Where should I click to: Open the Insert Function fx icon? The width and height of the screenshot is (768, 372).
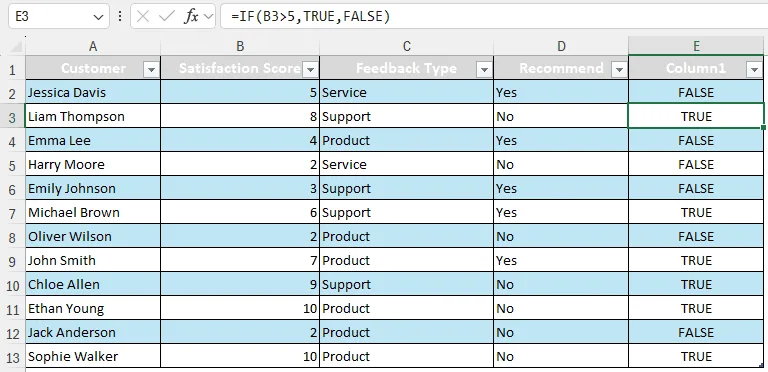pos(191,17)
